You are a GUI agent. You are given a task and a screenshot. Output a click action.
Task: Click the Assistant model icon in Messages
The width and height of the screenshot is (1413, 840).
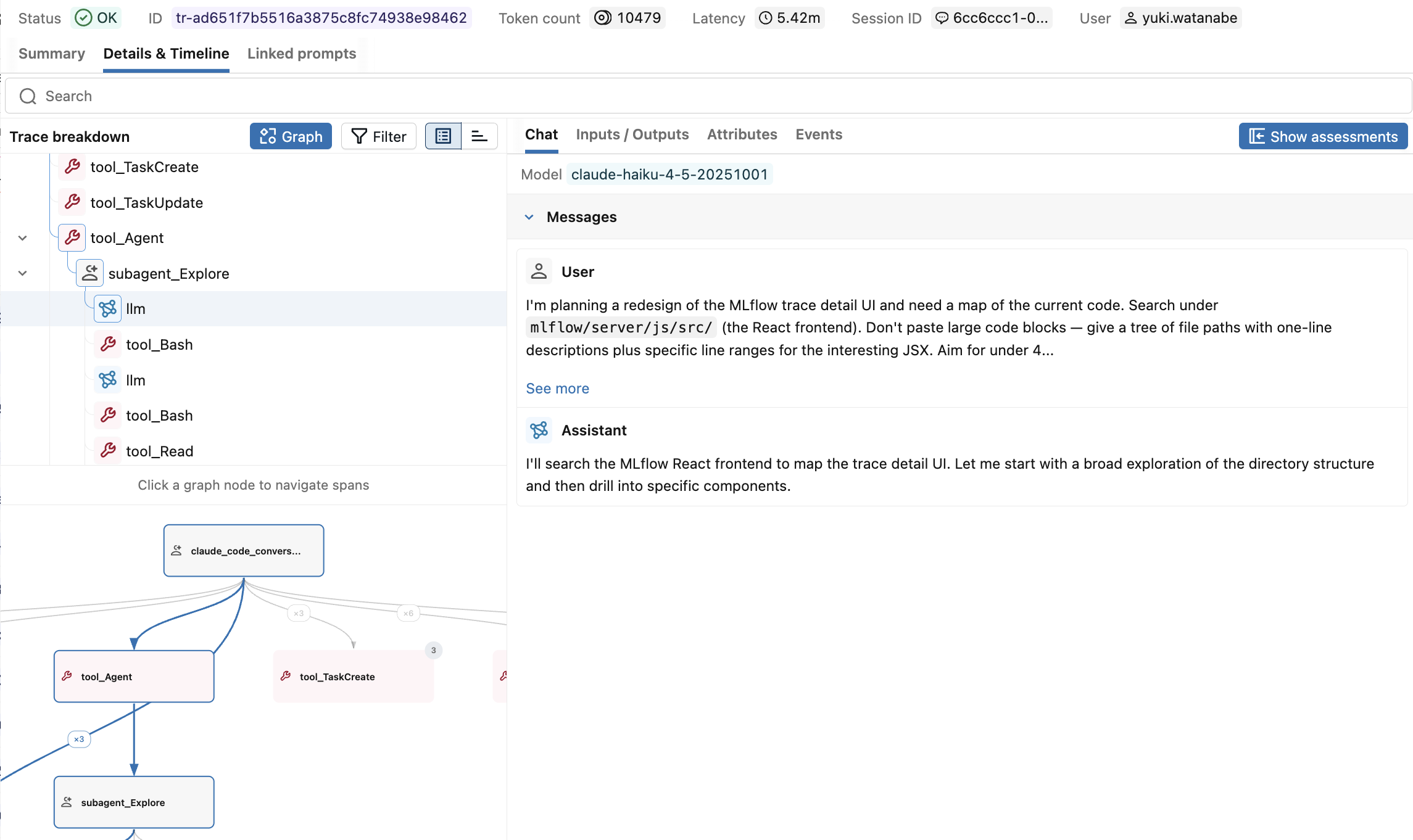539,430
